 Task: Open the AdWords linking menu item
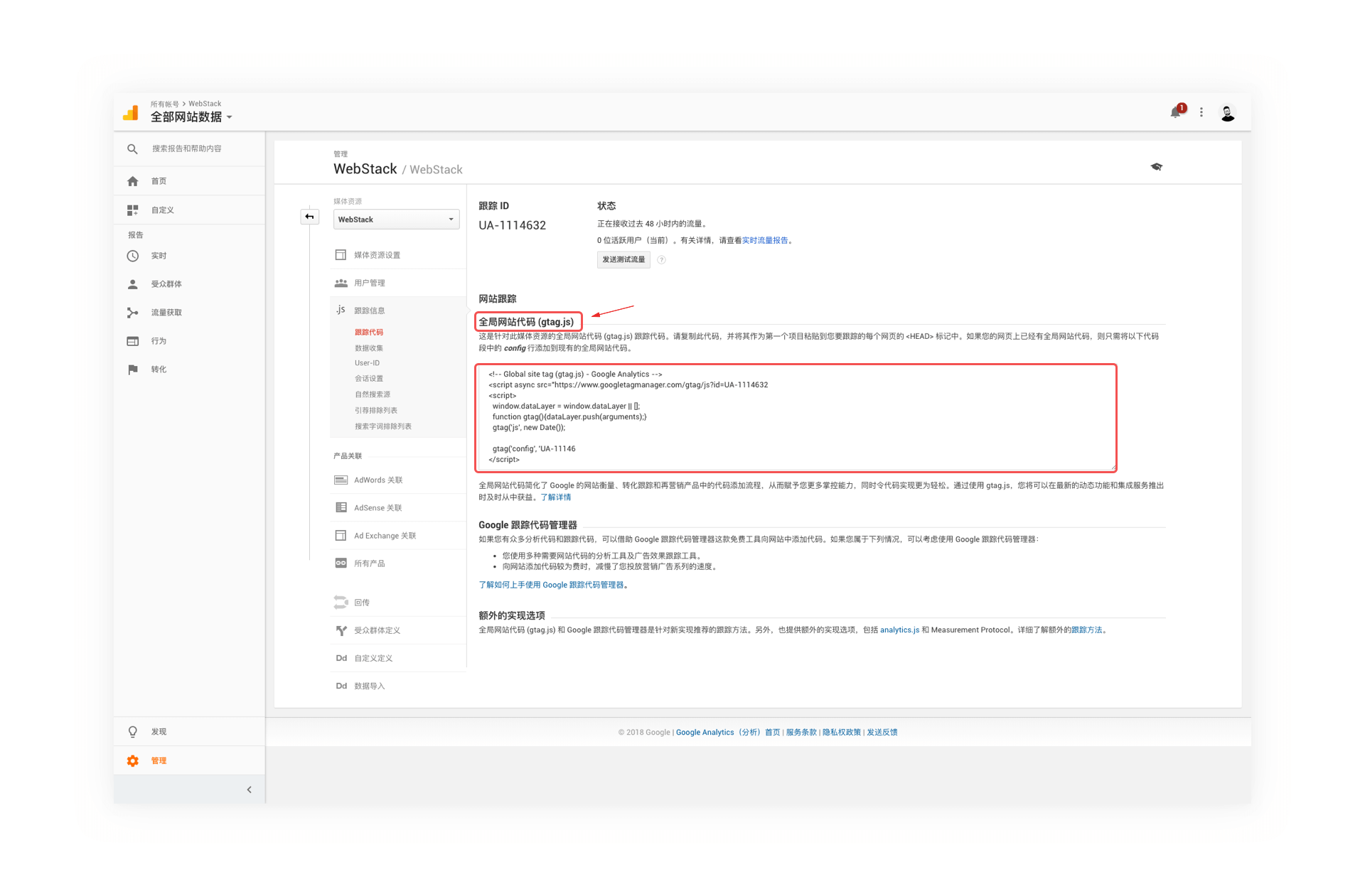coord(378,480)
